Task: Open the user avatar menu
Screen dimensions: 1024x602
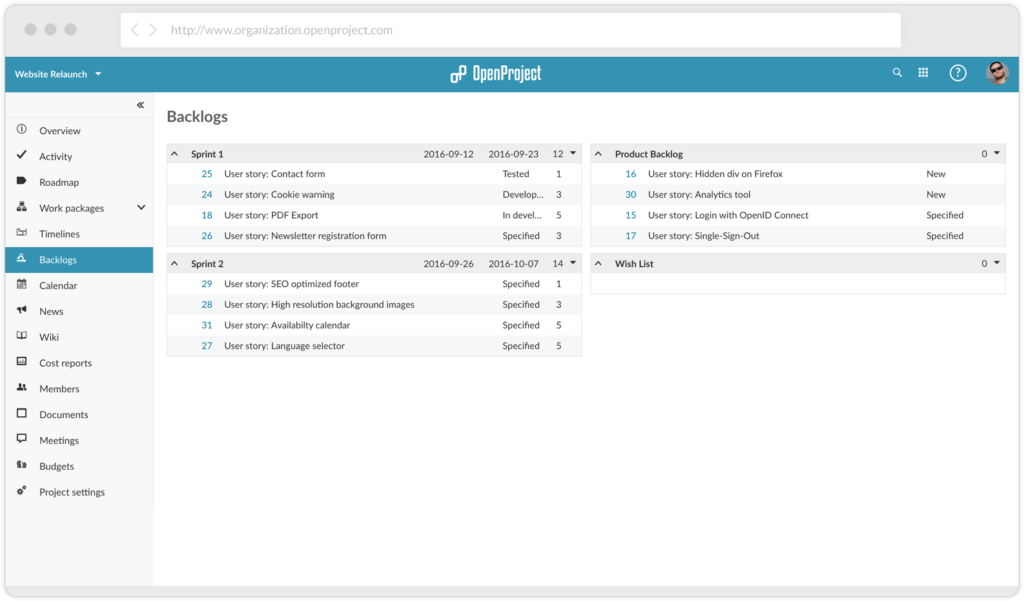Action: pyautogui.click(x=997, y=73)
